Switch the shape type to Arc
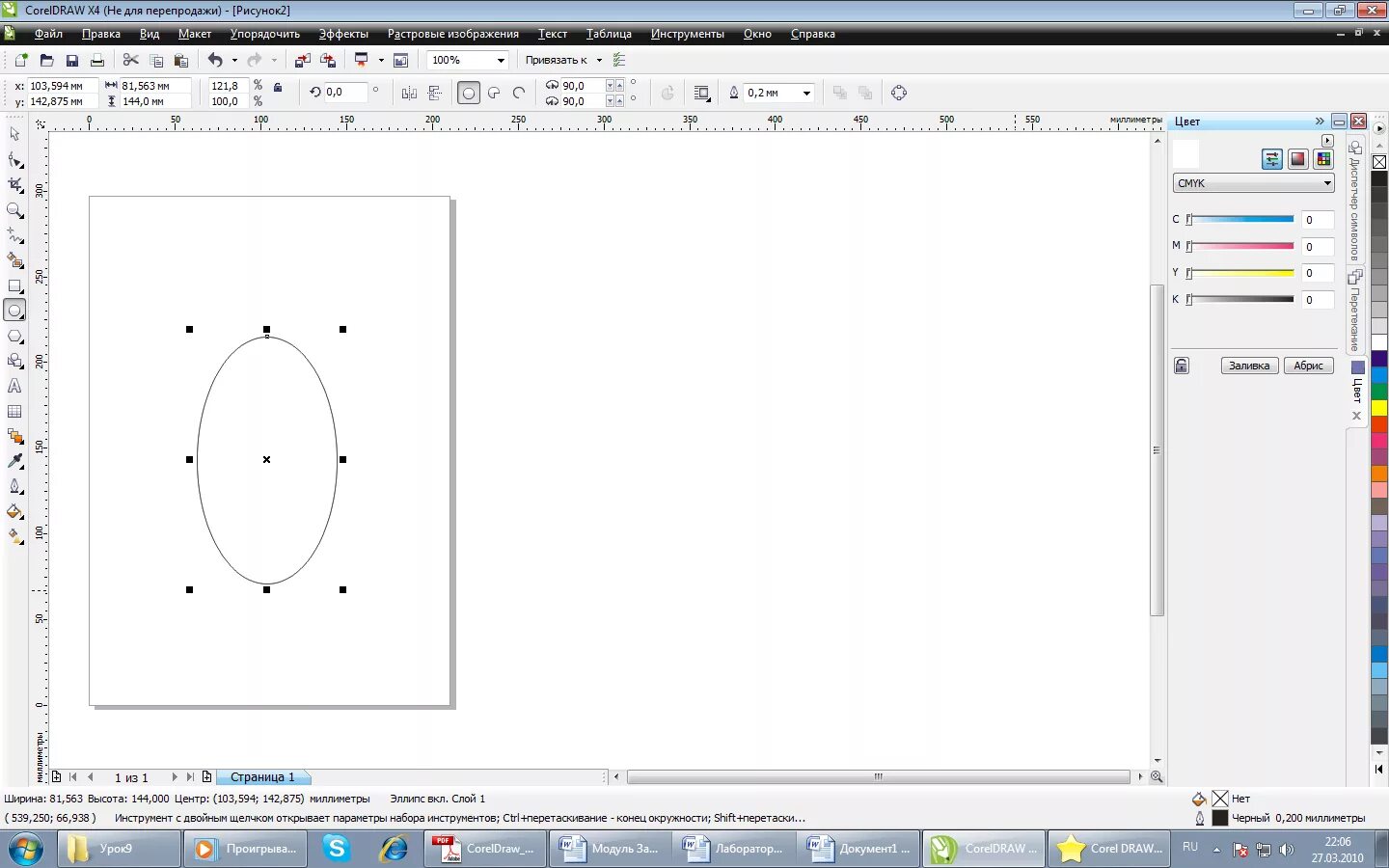 tap(519, 93)
